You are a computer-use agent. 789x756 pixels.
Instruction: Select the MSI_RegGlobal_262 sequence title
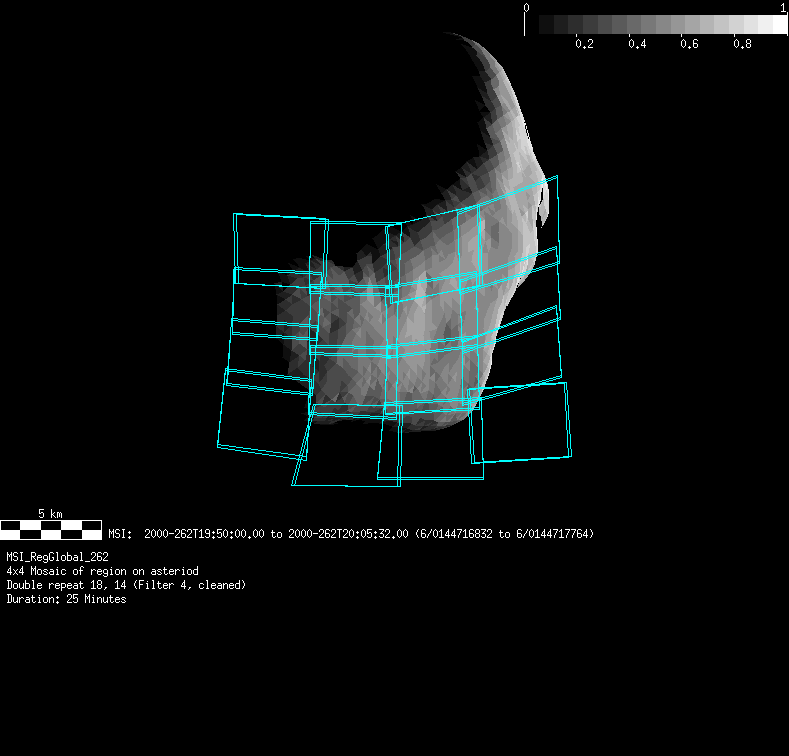point(57,557)
